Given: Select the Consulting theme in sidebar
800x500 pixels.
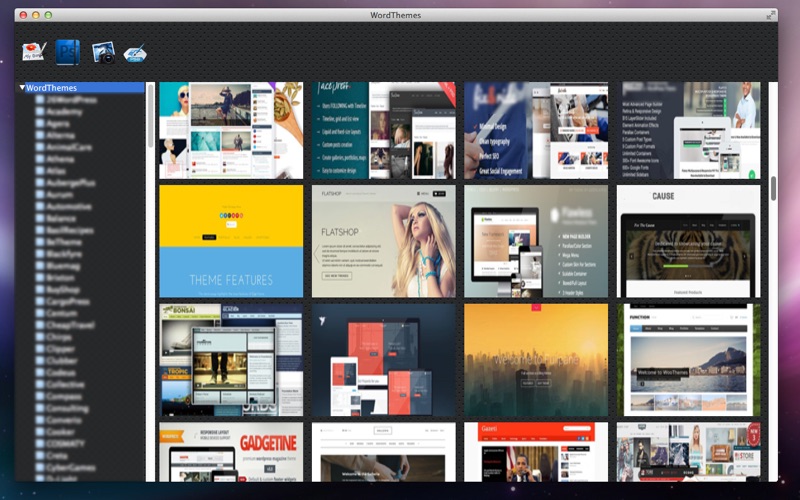Looking at the screenshot, I should [67, 408].
